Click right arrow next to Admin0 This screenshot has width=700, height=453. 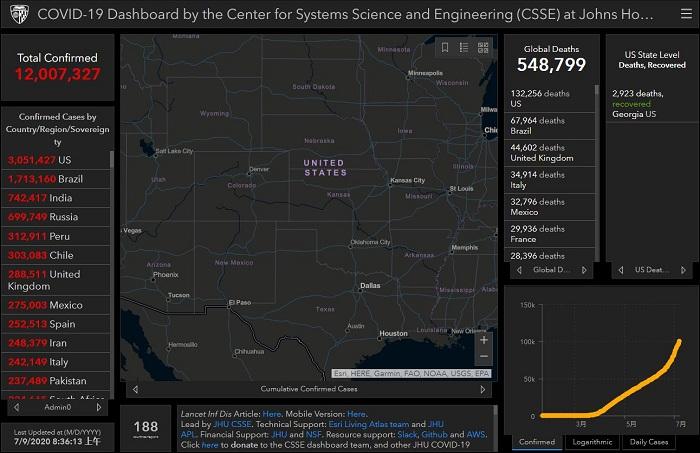point(97,407)
